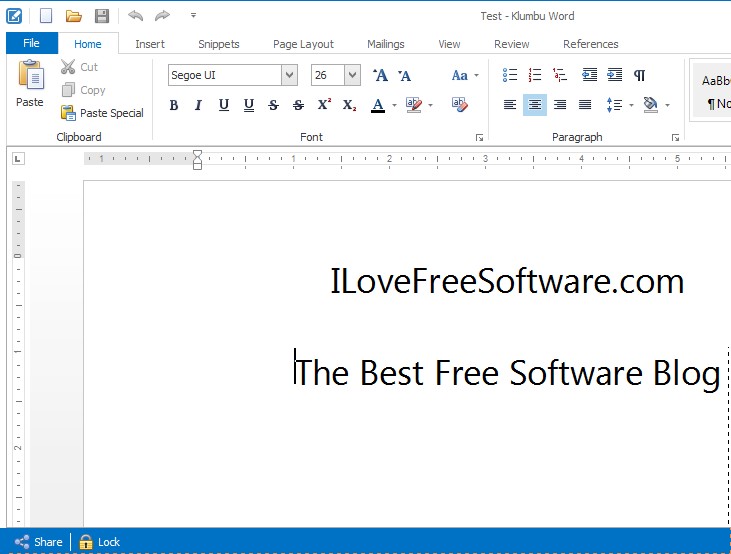
Task: Justify the paragraph text
Action: pyautogui.click(x=585, y=104)
